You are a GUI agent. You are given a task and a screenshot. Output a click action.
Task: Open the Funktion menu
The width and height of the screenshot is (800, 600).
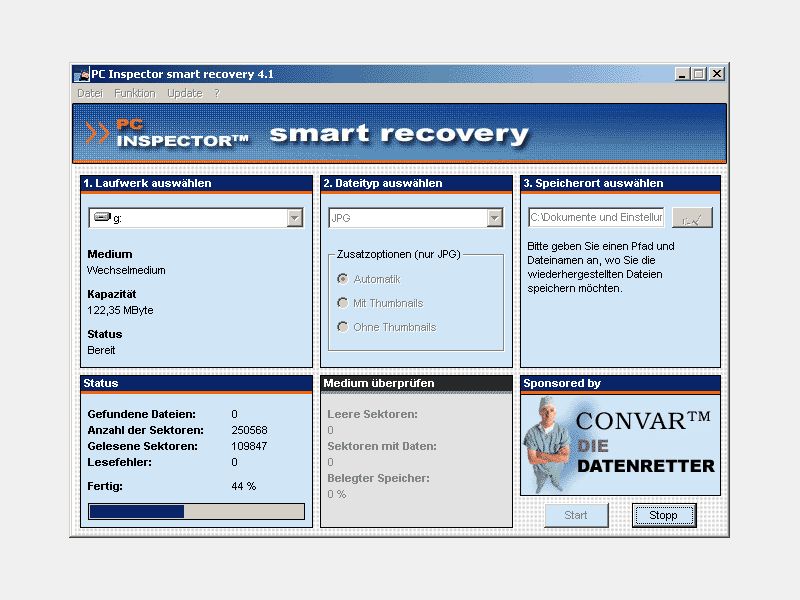135,93
